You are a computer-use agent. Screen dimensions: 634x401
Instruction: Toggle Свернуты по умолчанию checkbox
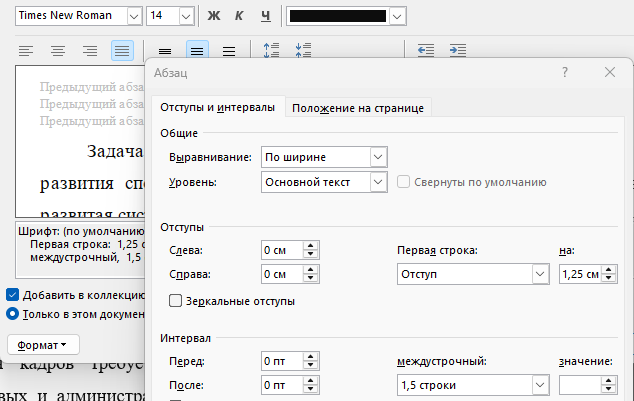[403, 182]
